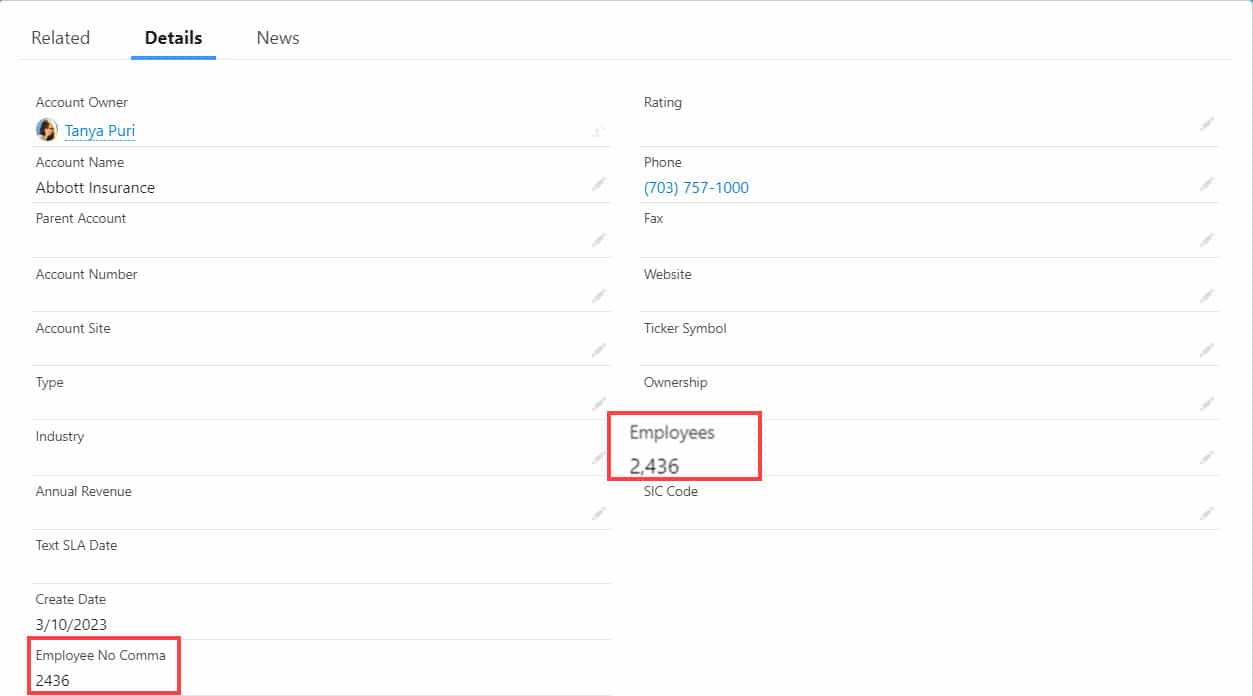Edit the Phone number field

coord(1207,184)
